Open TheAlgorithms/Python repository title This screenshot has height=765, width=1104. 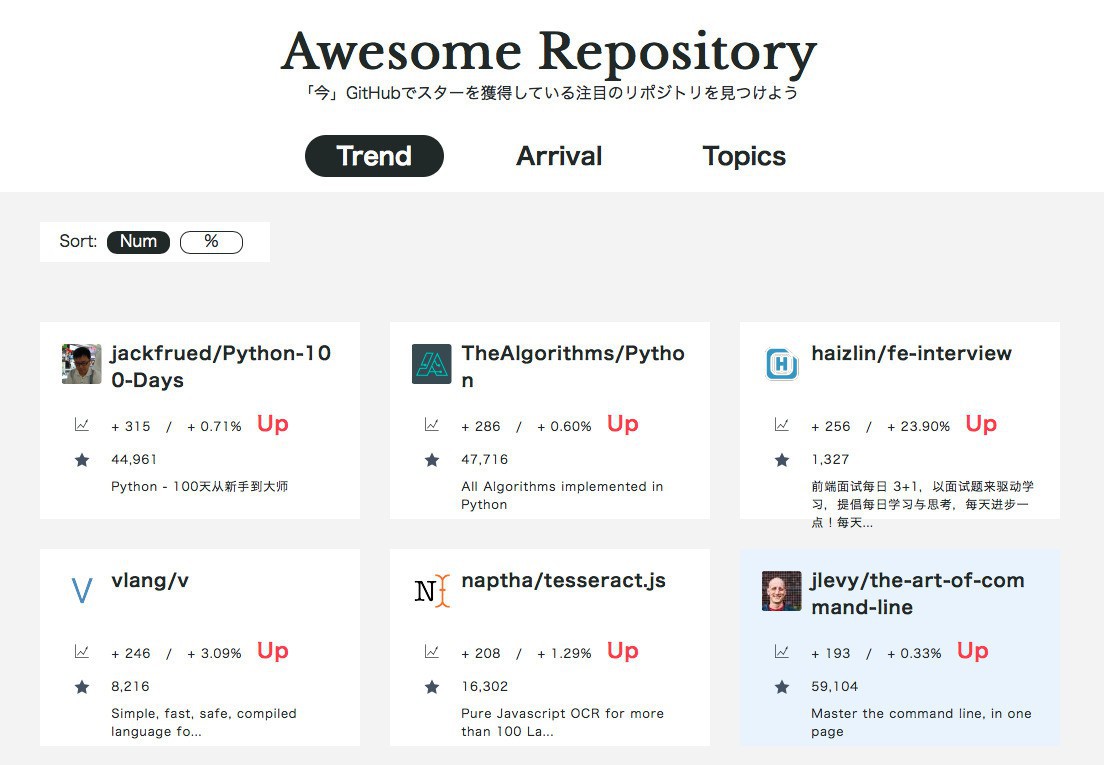572,366
